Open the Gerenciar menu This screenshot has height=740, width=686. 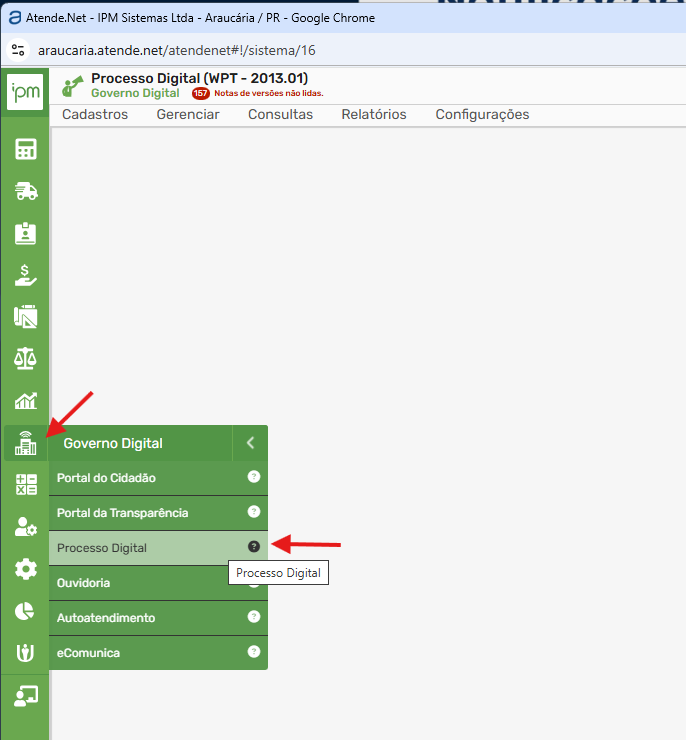[188, 115]
